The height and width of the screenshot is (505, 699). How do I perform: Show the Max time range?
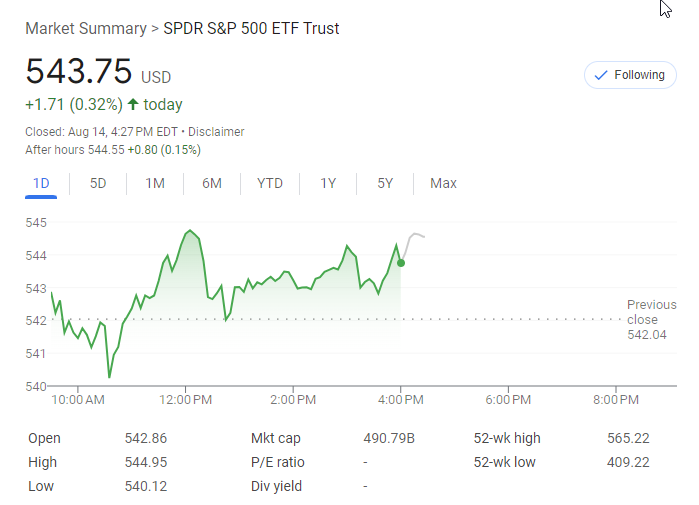(443, 183)
